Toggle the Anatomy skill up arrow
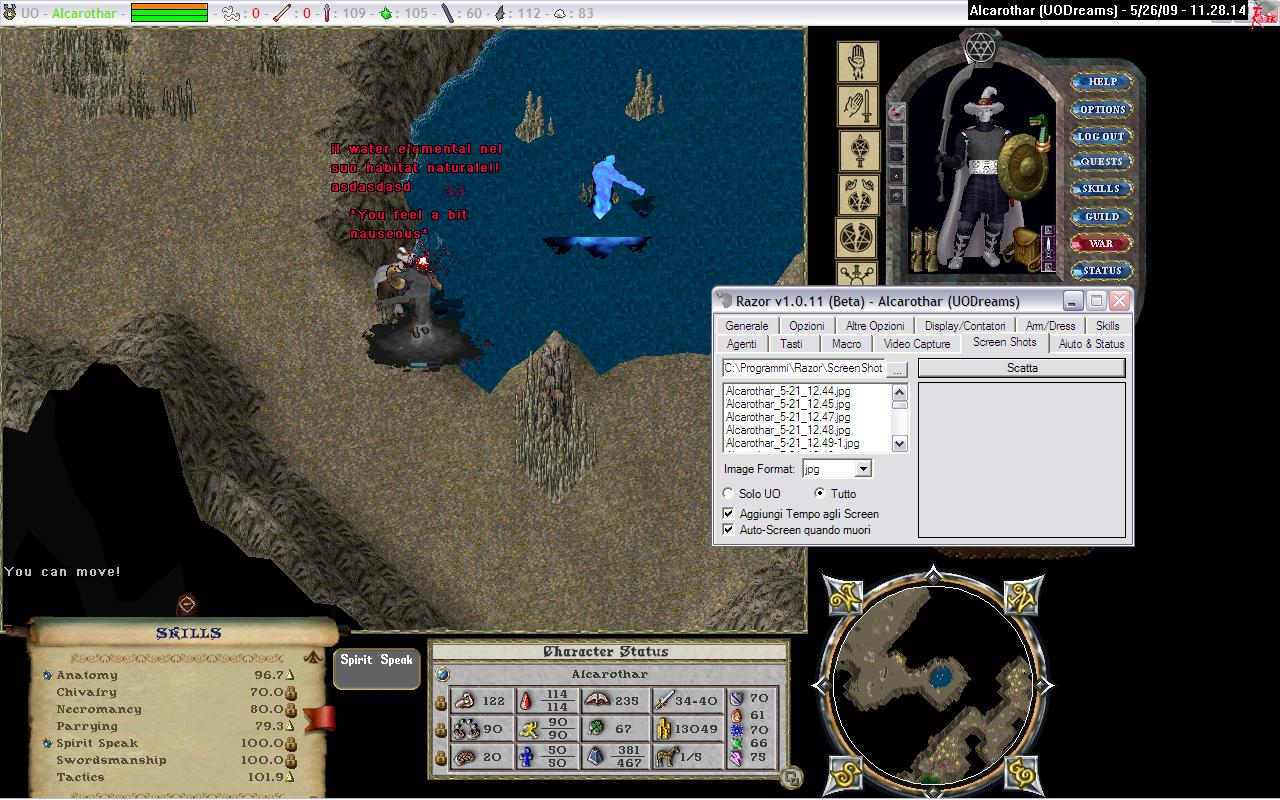 (291, 675)
